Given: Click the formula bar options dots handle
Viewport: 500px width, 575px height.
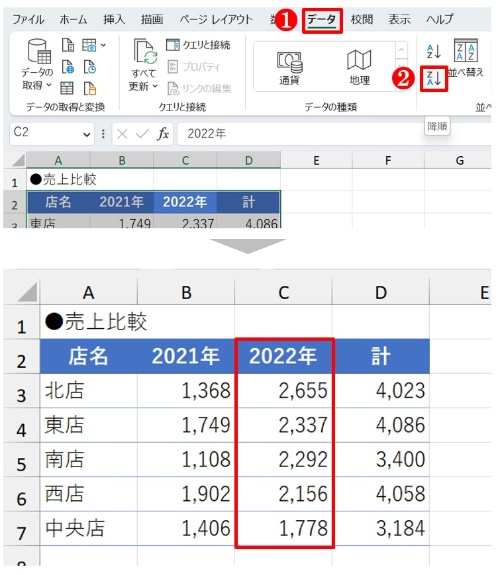Looking at the screenshot, I should (x=103, y=134).
